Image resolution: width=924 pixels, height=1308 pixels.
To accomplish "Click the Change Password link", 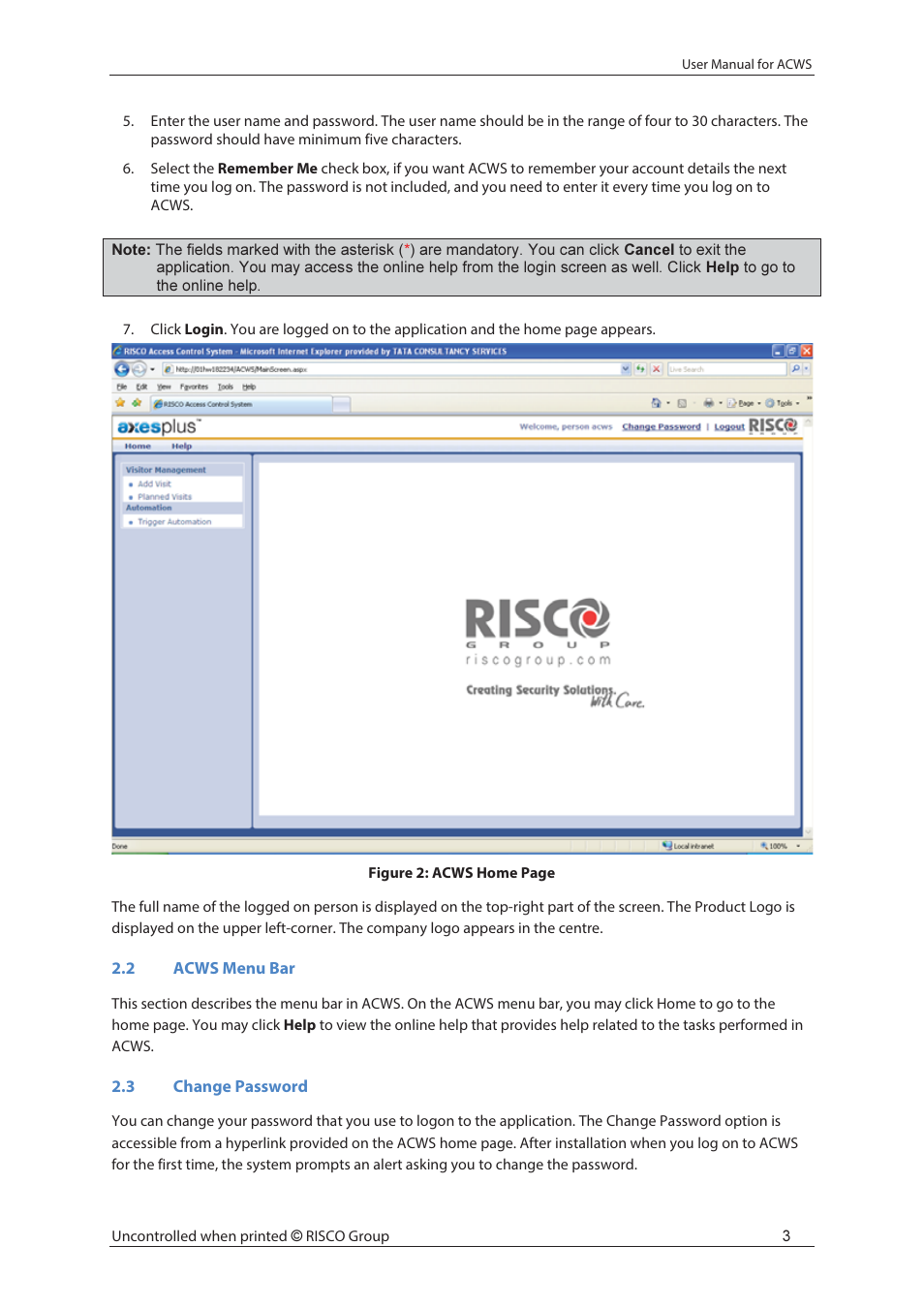I will point(661,426).
